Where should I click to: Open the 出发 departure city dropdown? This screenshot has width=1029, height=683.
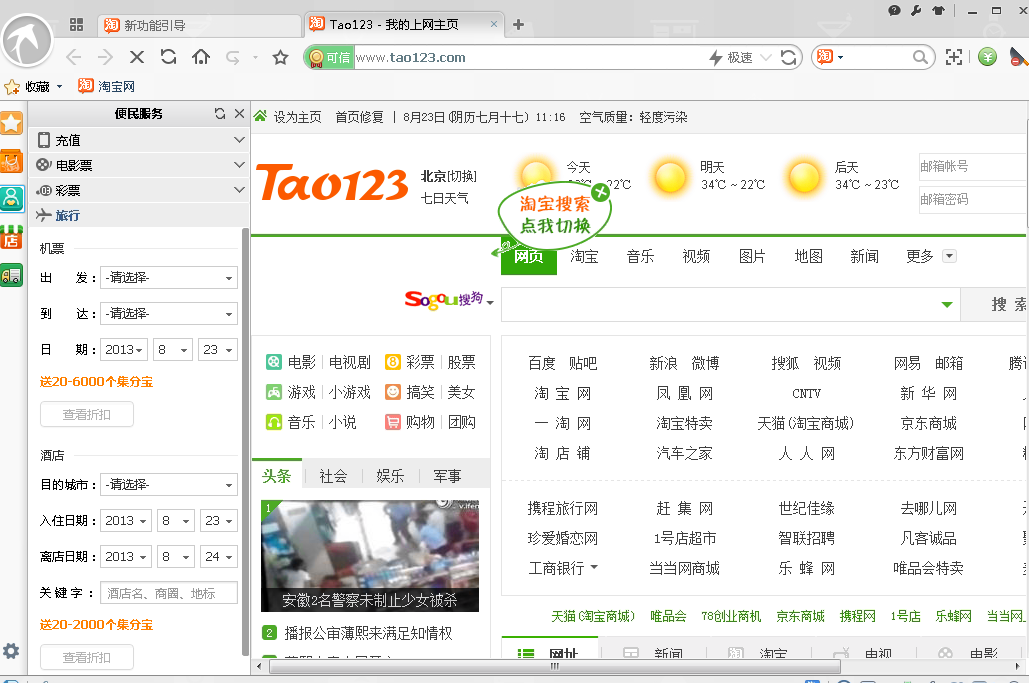coord(169,278)
